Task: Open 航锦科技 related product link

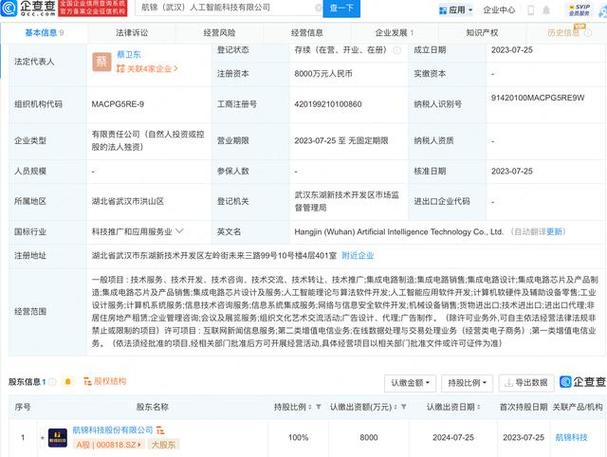Action: coord(571,437)
